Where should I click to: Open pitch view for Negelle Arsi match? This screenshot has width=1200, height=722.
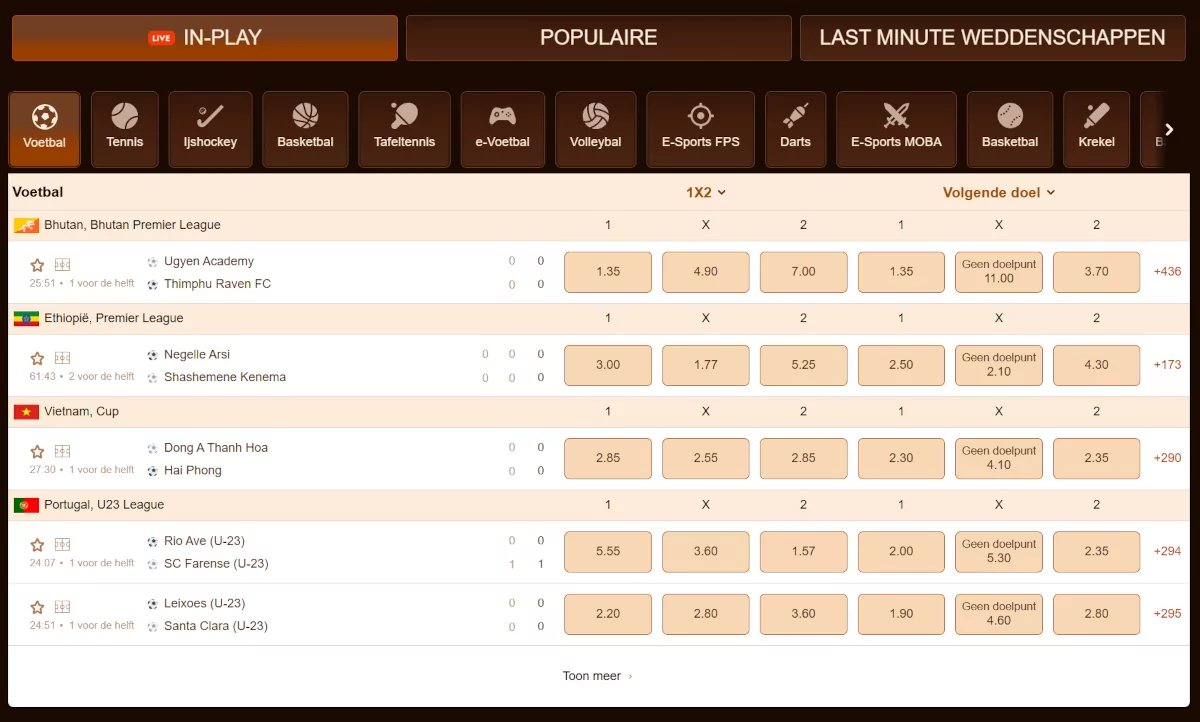(63, 358)
